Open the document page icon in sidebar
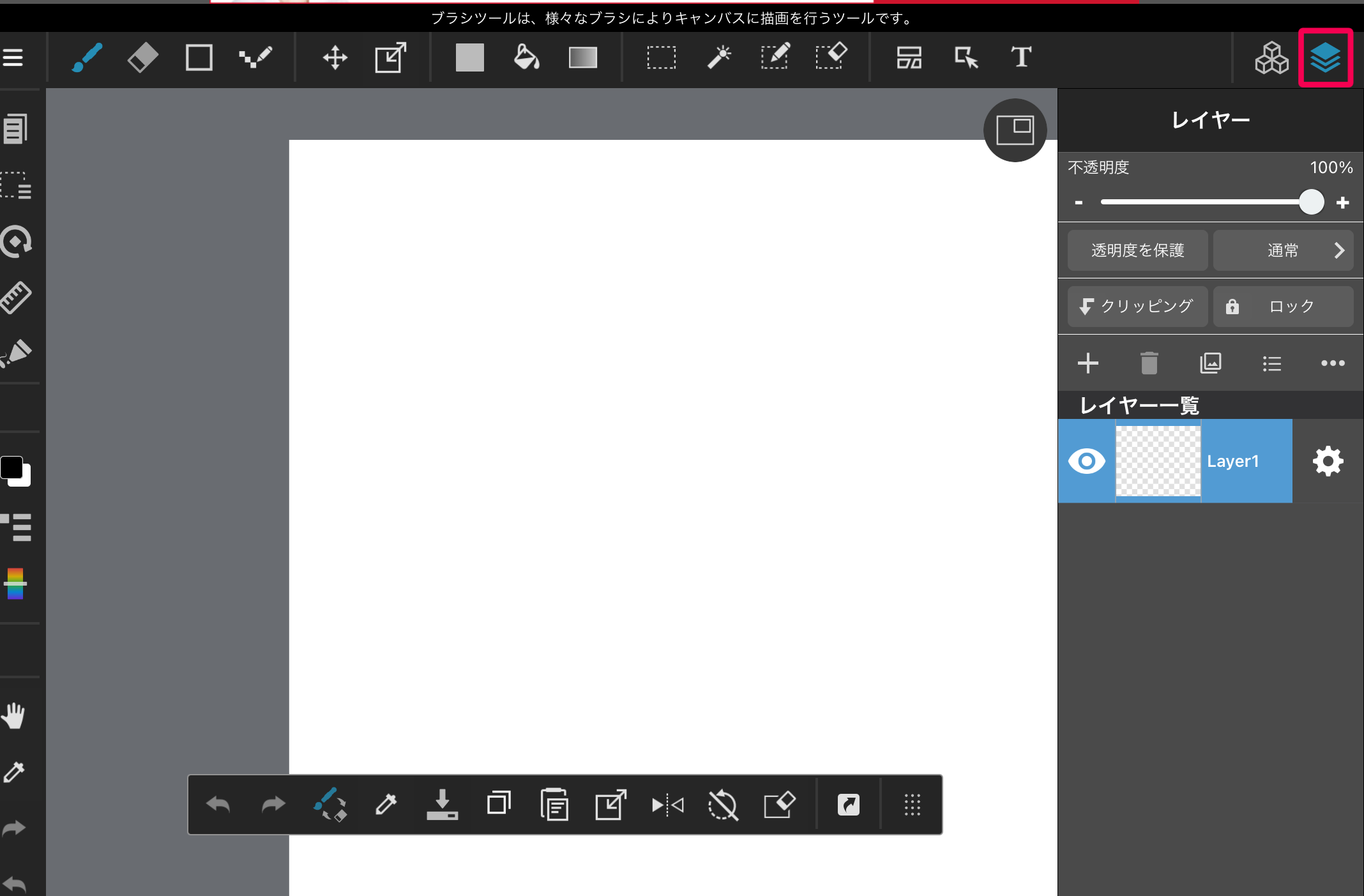 (x=15, y=129)
